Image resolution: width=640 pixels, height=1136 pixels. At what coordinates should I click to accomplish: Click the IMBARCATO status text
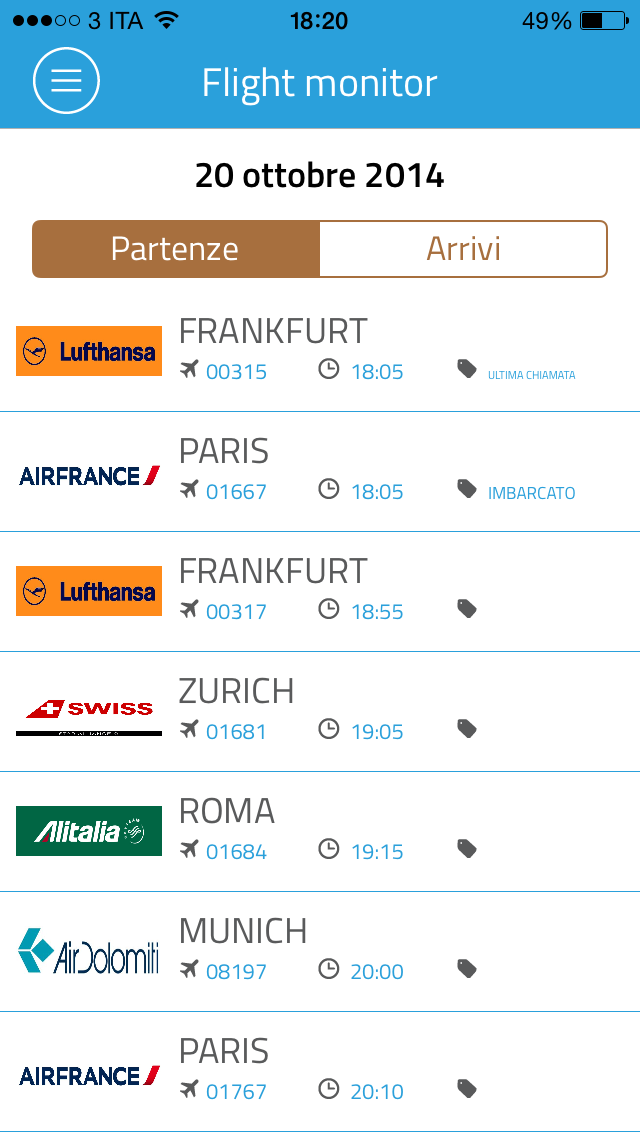(x=530, y=492)
